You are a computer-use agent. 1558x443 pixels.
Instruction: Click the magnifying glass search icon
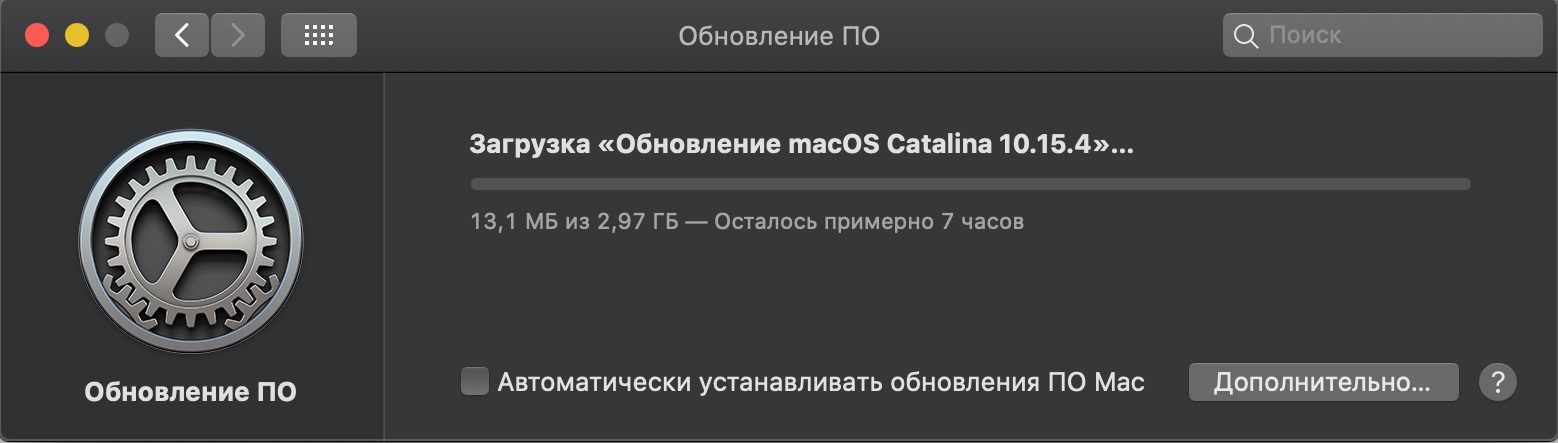1246,36
